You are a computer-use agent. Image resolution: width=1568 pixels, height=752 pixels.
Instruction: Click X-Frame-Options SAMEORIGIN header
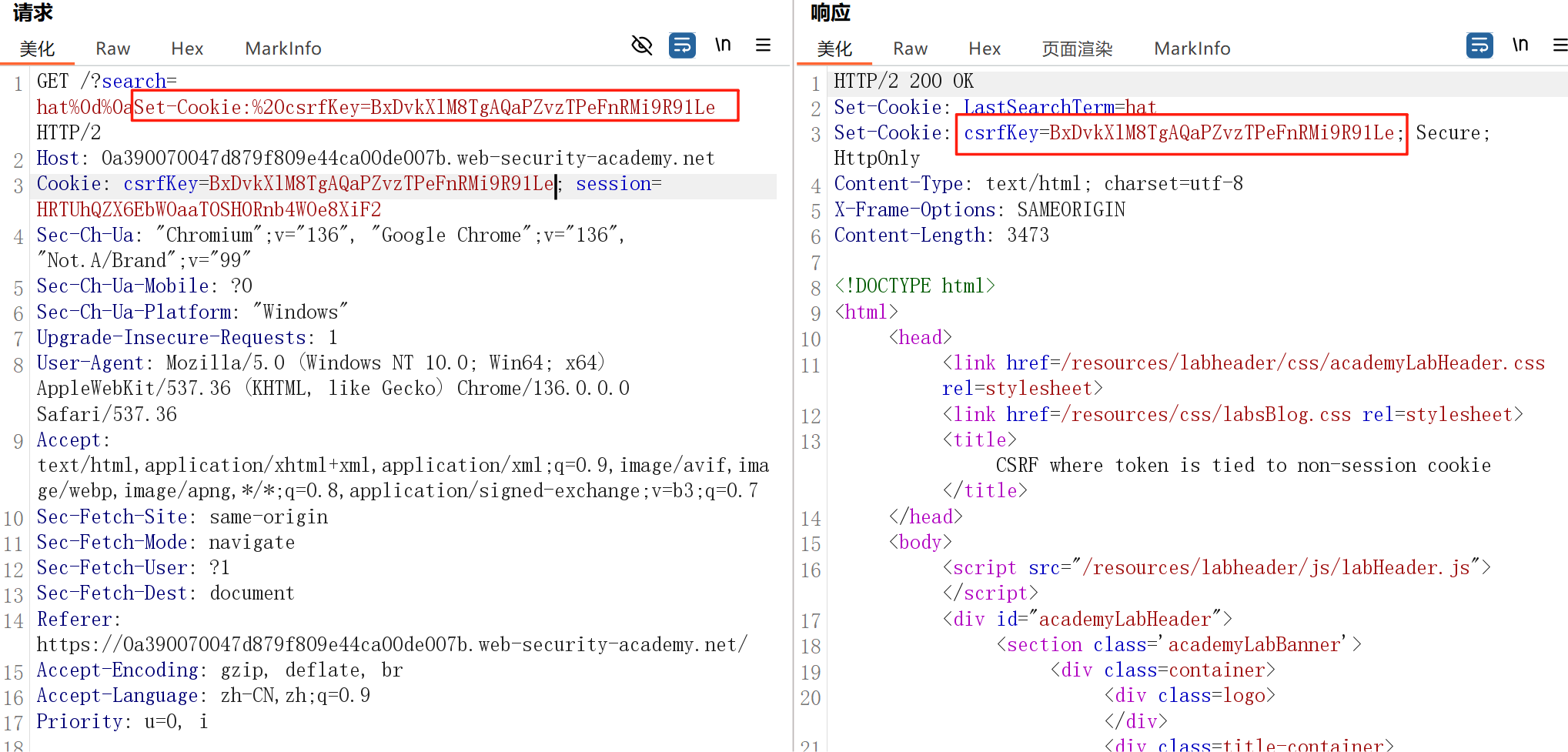coord(979,209)
